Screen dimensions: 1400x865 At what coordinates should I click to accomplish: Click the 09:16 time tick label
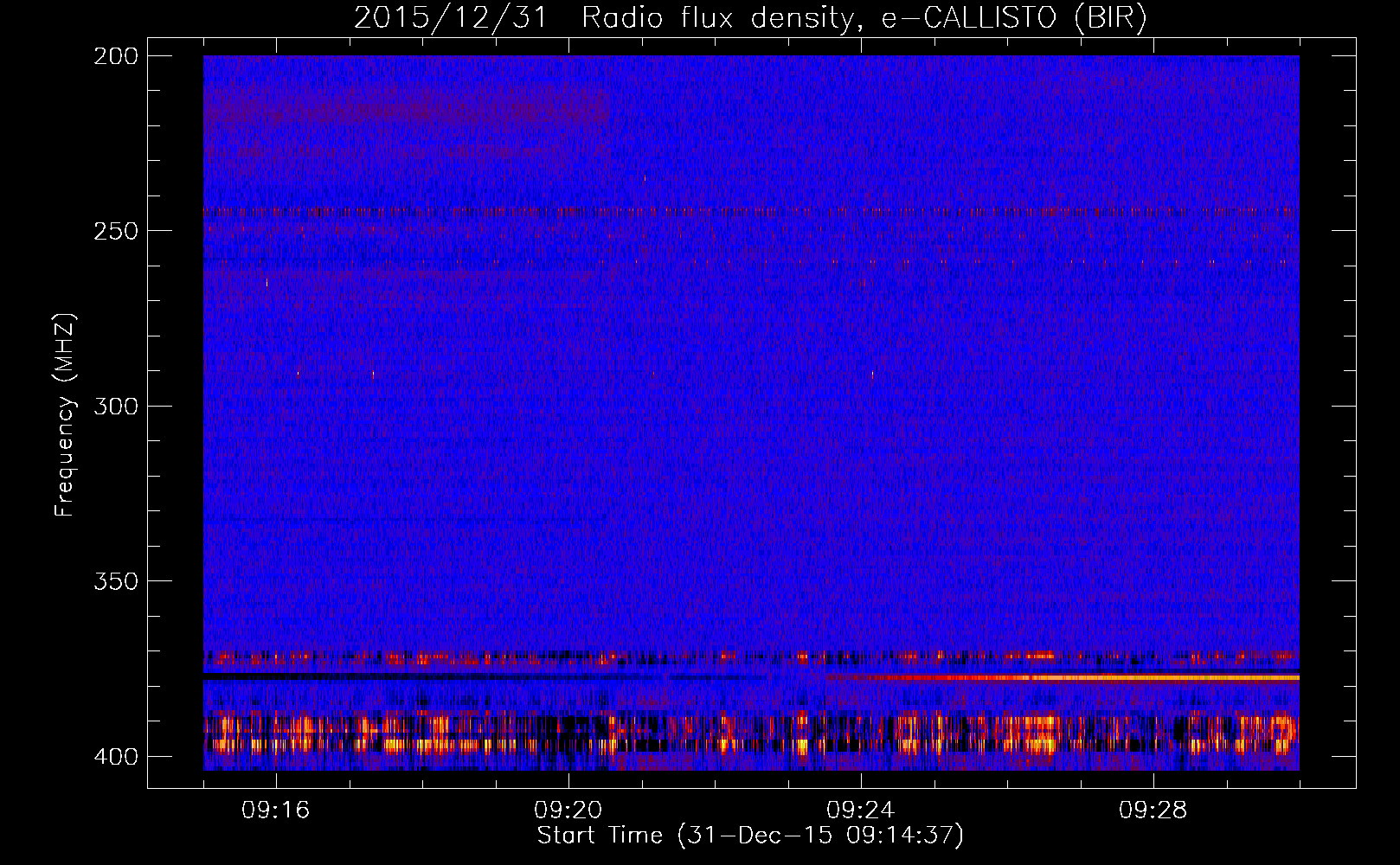click(x=276, y=811)
